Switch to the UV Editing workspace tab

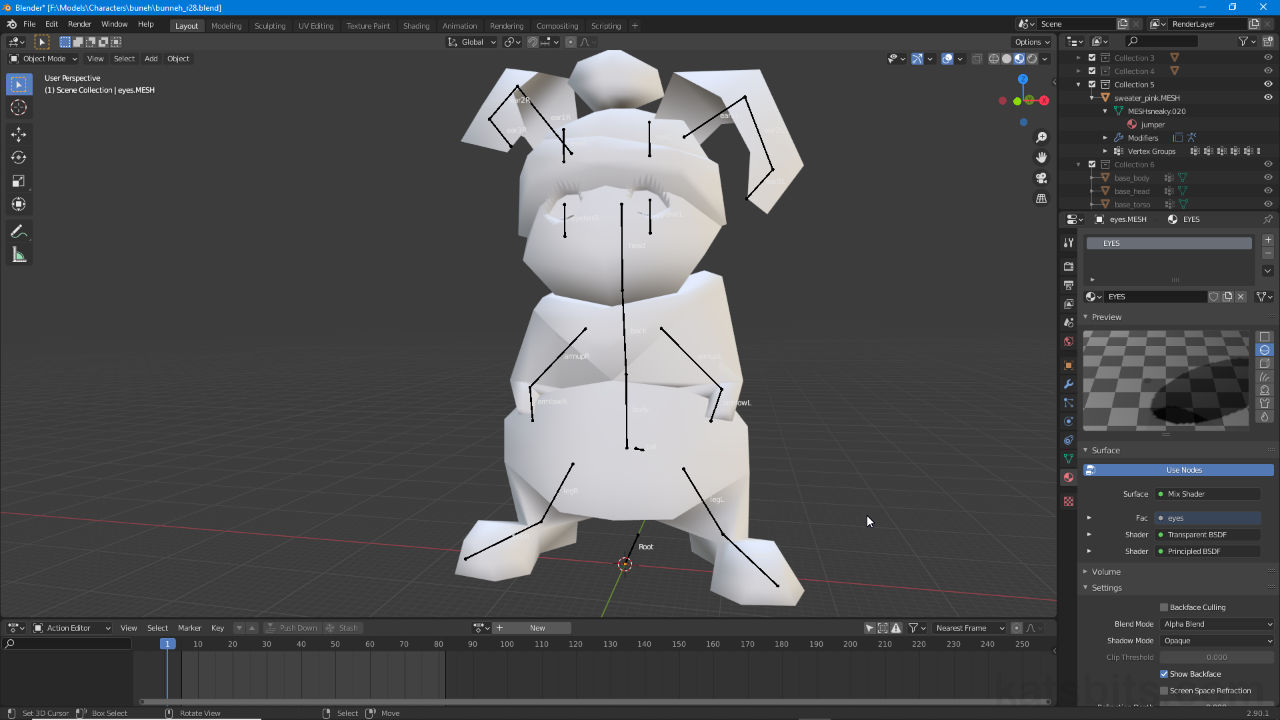click(316, 26)
